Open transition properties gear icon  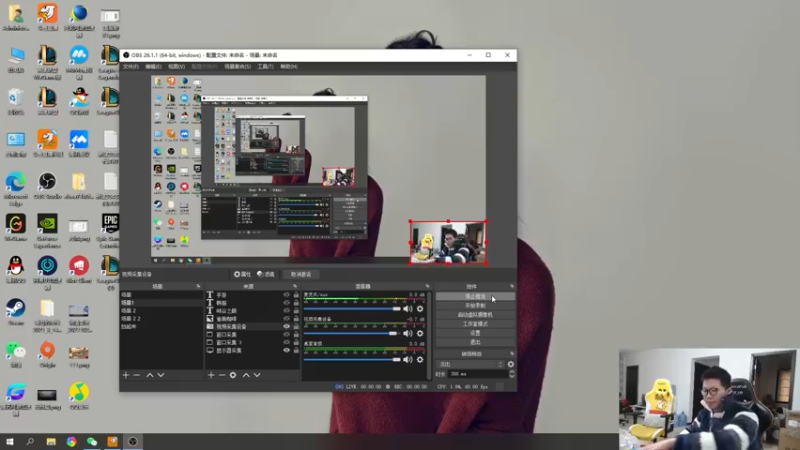[x=511, y=364]
